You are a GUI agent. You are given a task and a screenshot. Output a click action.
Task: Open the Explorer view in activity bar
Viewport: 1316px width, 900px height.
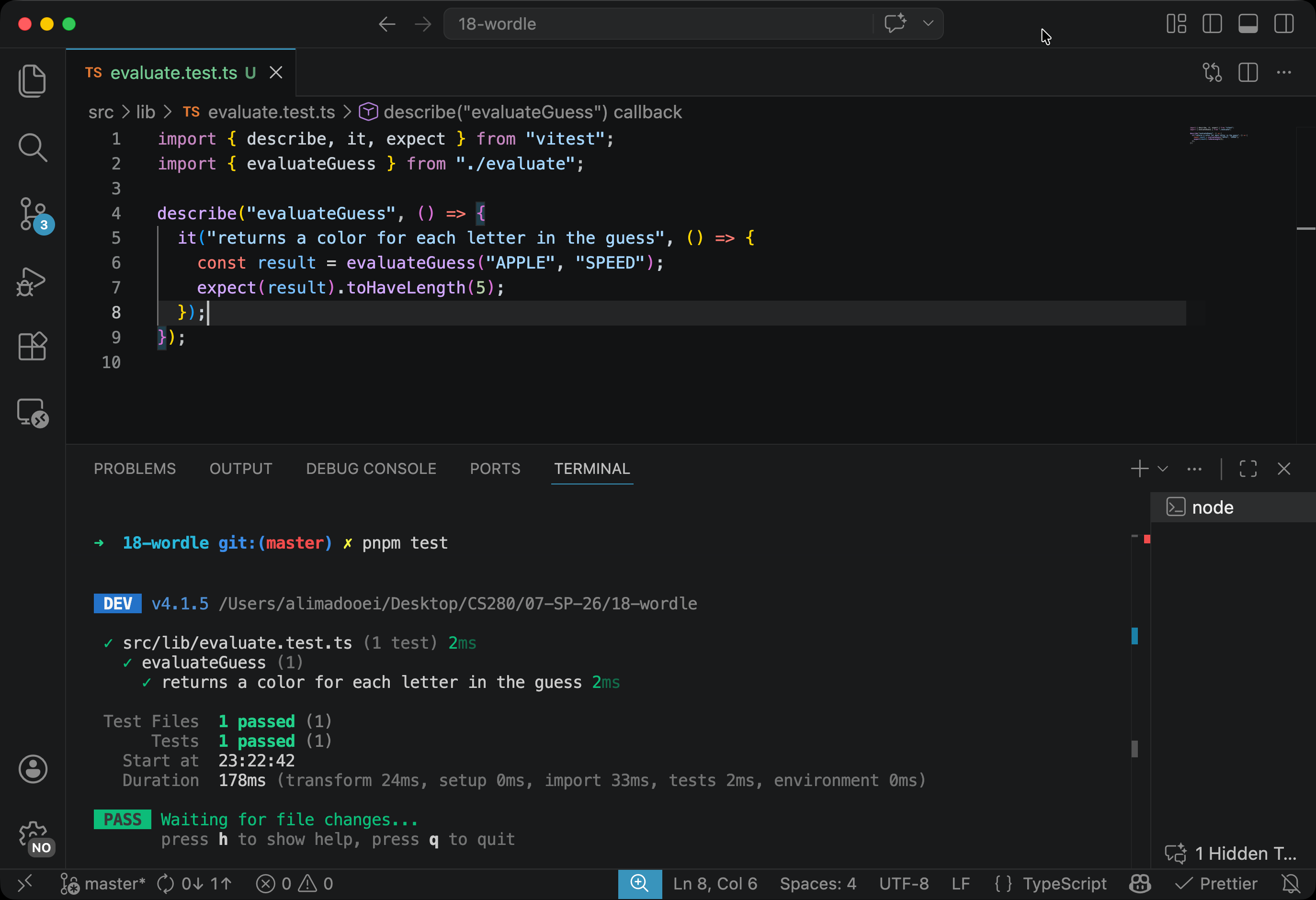click(x=32, y=81)
